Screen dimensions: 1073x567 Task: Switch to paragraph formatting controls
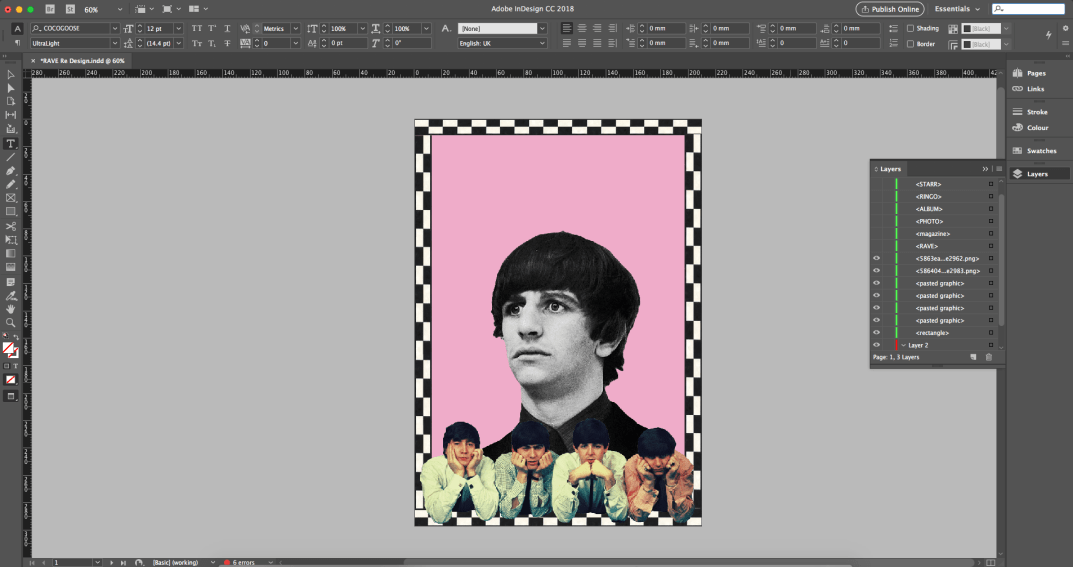(17, 43)
